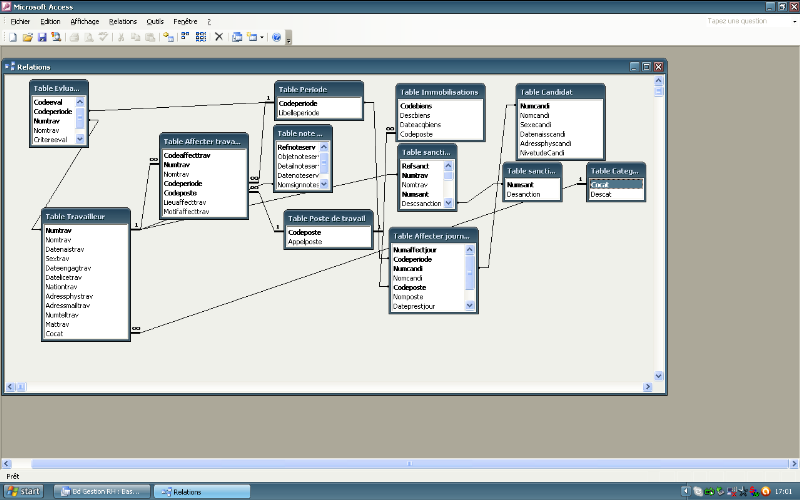The height and width of the screenshot is (500, 800).
Task: Click Show All Relationships icon
Action: coord(201,37)
